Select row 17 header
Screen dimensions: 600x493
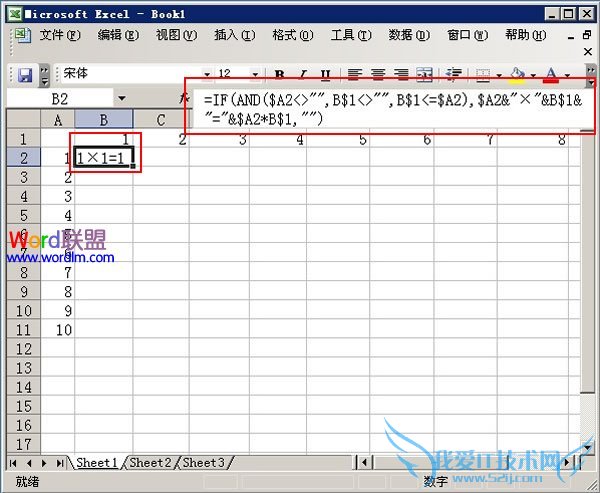pyautogui.click(x=24, y=444)
